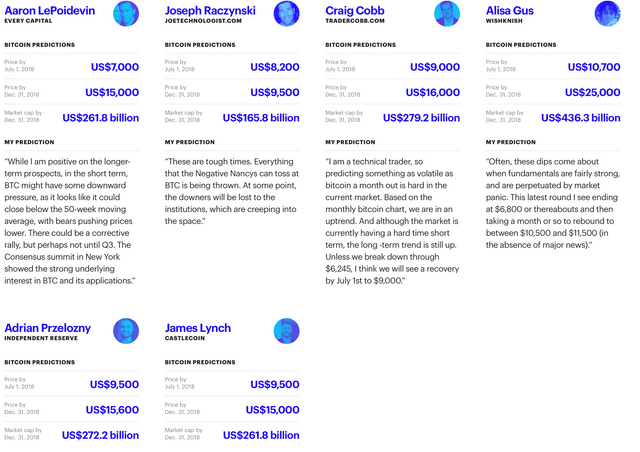Click Craig Cobb's profile photo
The height and width of the screenshot is (452, 640).
(447, 14)
